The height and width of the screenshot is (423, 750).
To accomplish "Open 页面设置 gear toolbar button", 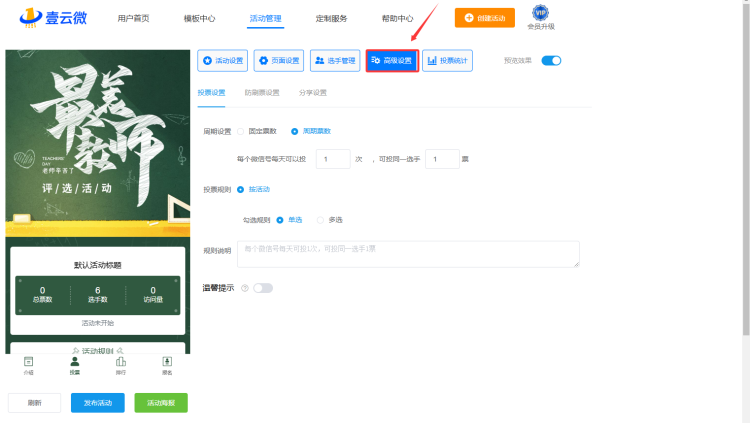I will [279, 61].
